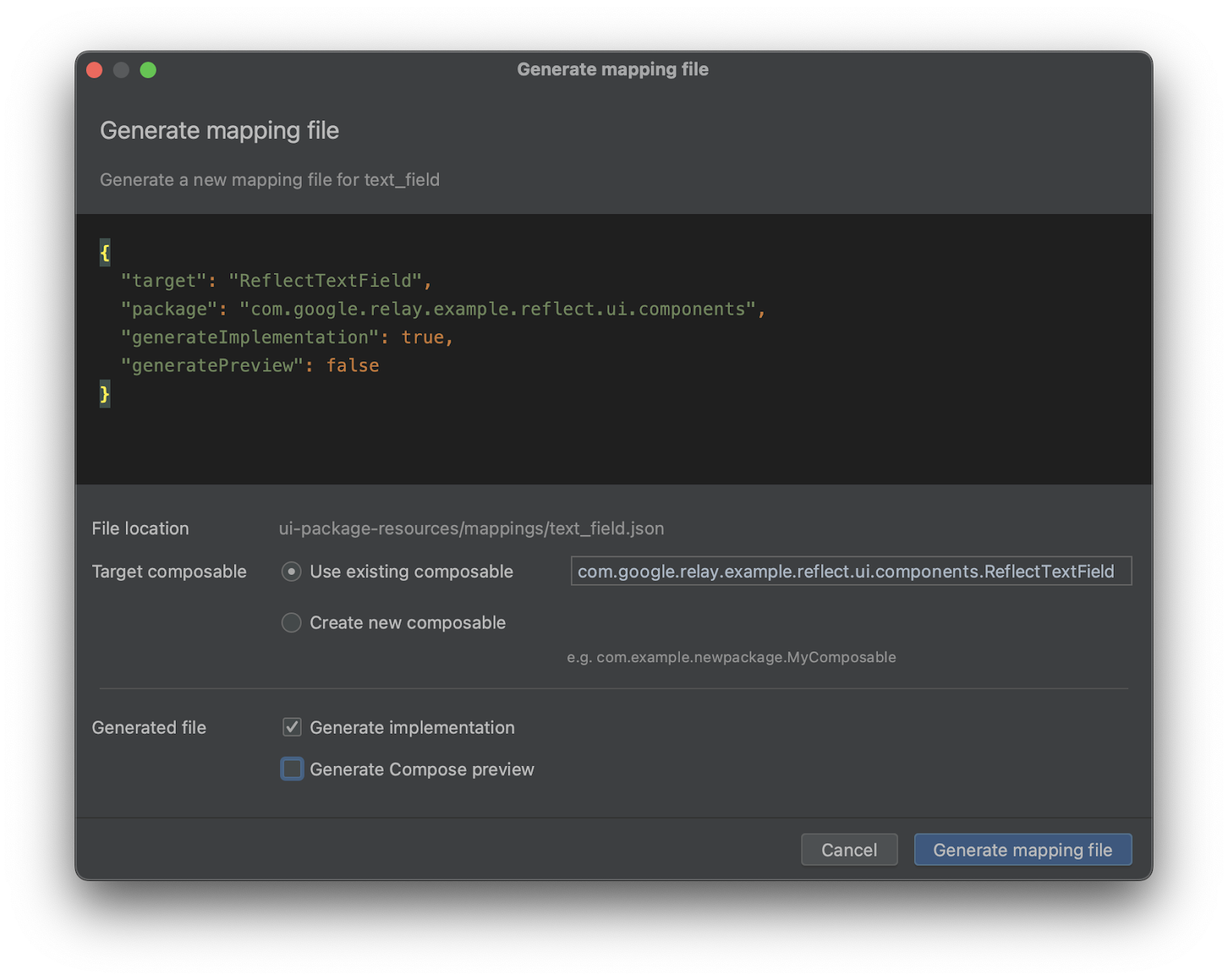Image resolution: width=1228 pixels, height=980 pixels.
Task: Click the Cancel button
Action: click(x=849, y=850)
